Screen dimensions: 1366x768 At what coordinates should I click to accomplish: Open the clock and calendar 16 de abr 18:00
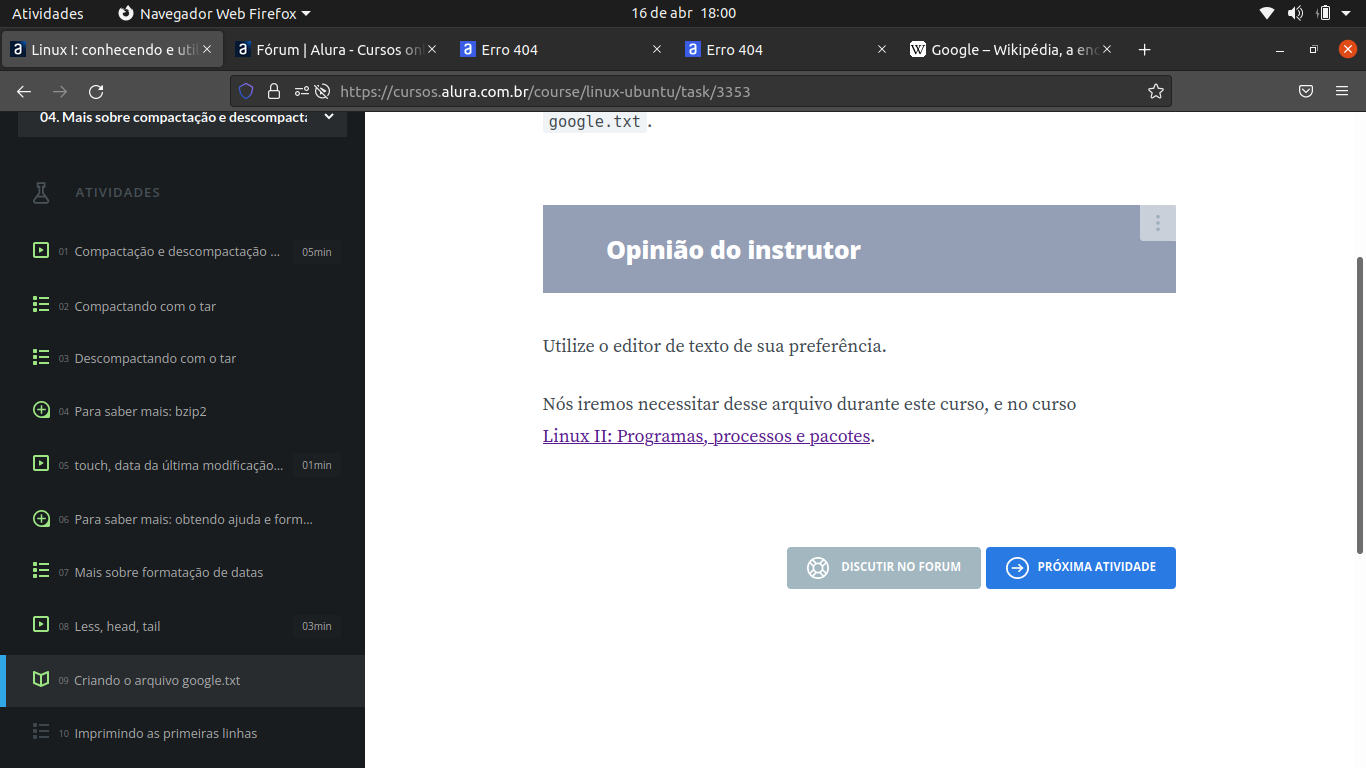pos(683,13)
